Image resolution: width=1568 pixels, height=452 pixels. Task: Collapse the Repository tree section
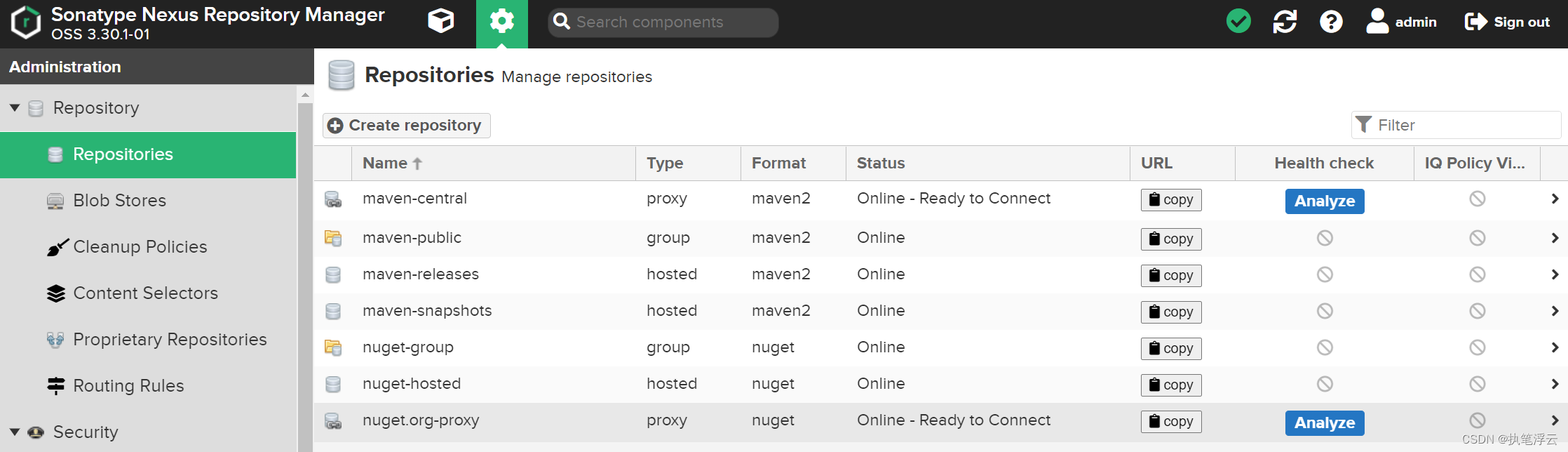click(x=15, y=108)
